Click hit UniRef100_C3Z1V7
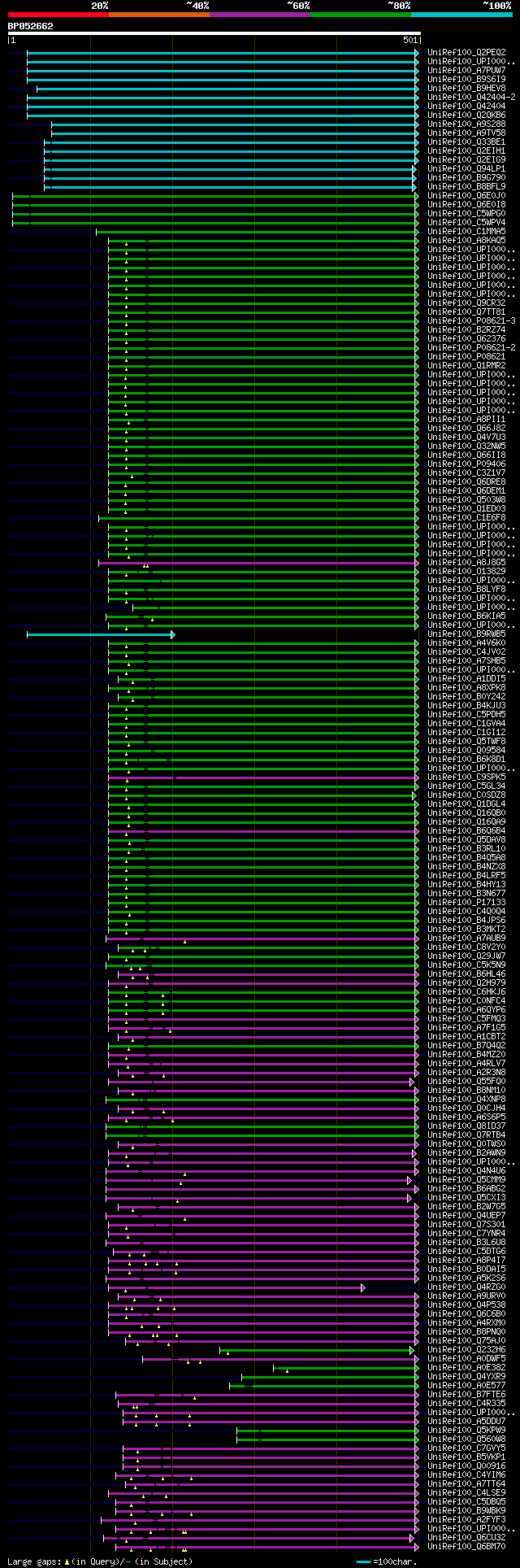 [x=468, y=473]
